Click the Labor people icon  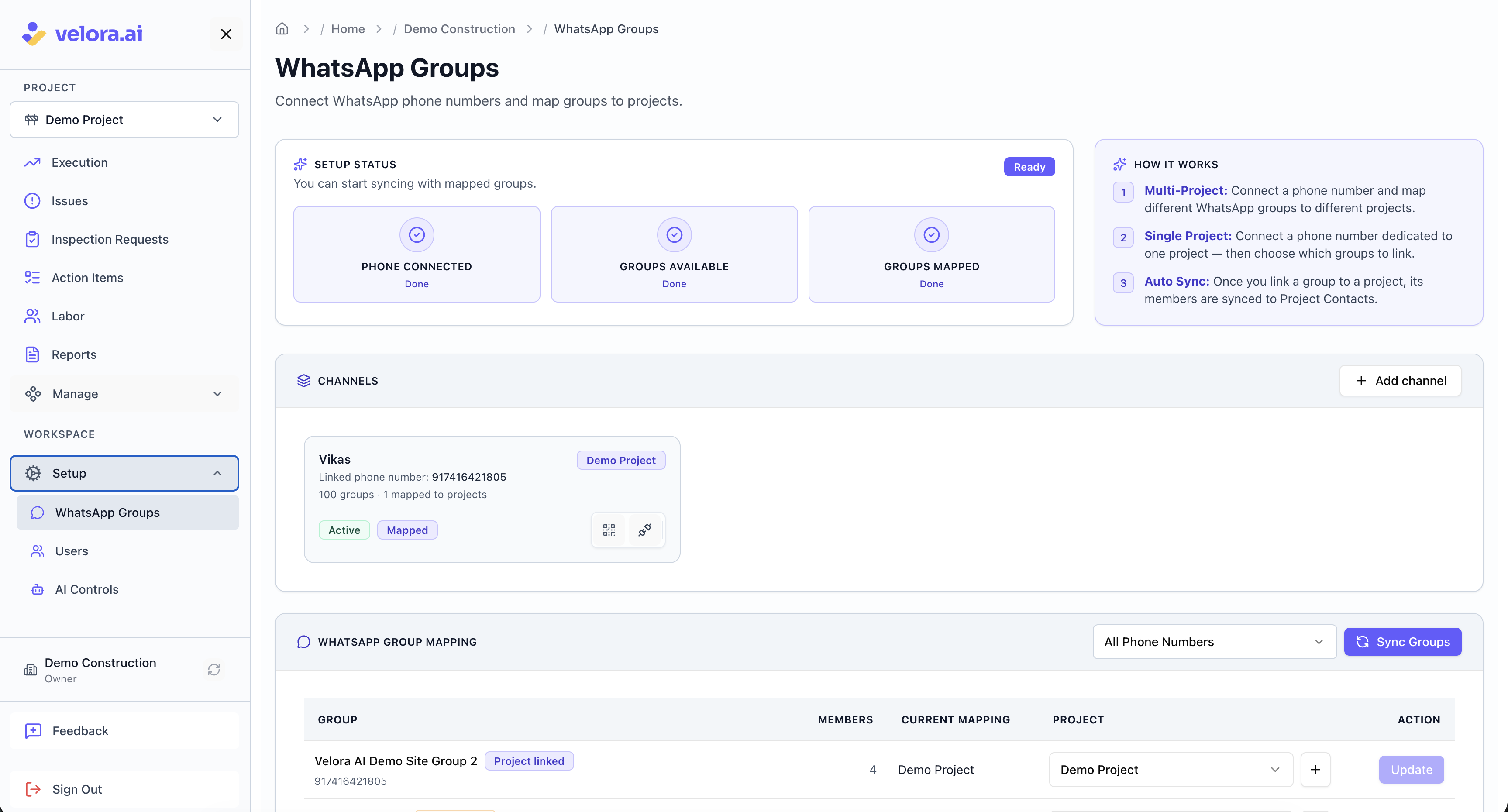click(x=32, y=316)
